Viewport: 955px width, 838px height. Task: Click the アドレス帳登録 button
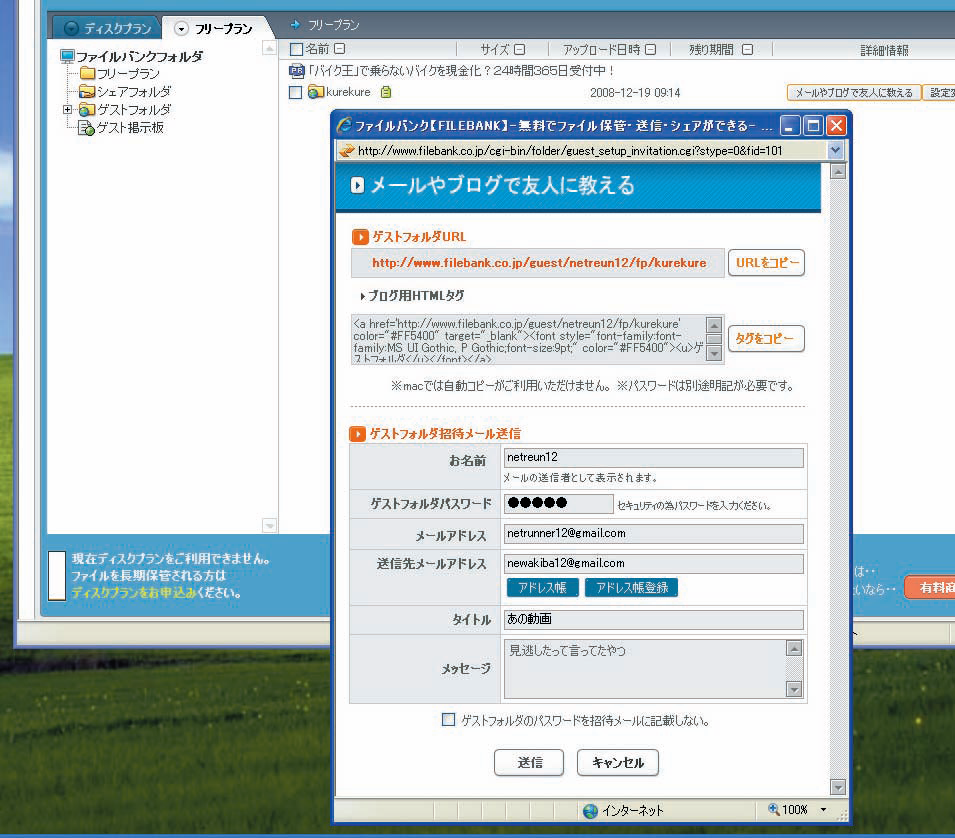pyautogui.click(x=632, y=588)
